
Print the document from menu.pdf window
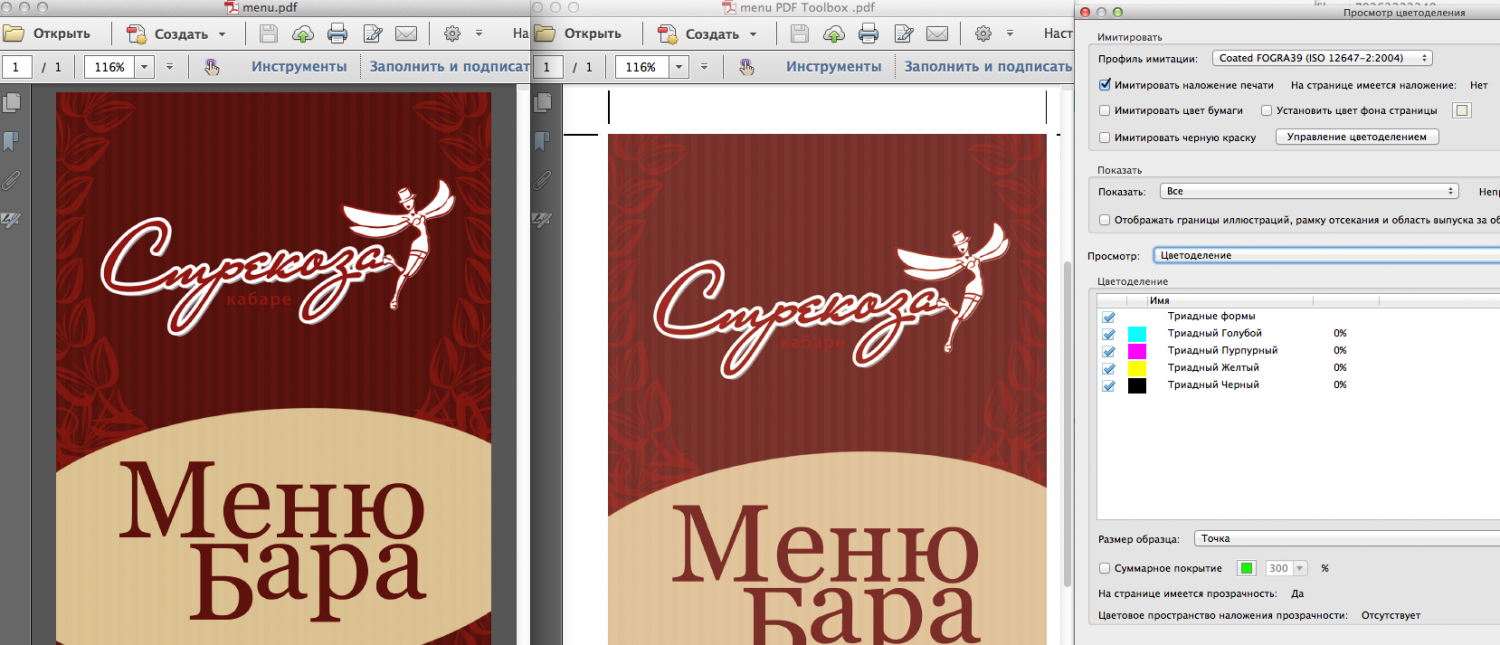[x=337, y=33]
